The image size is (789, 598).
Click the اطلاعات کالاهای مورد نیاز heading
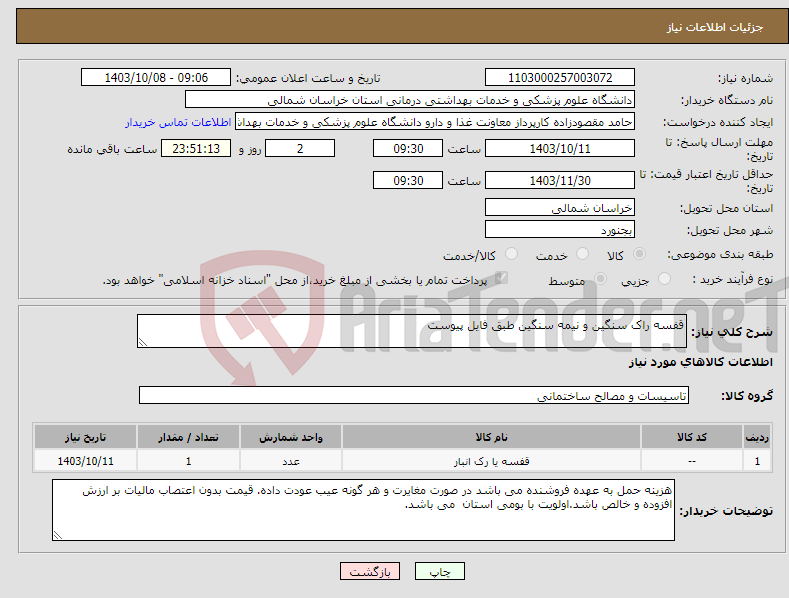click(x=700, y=362)
